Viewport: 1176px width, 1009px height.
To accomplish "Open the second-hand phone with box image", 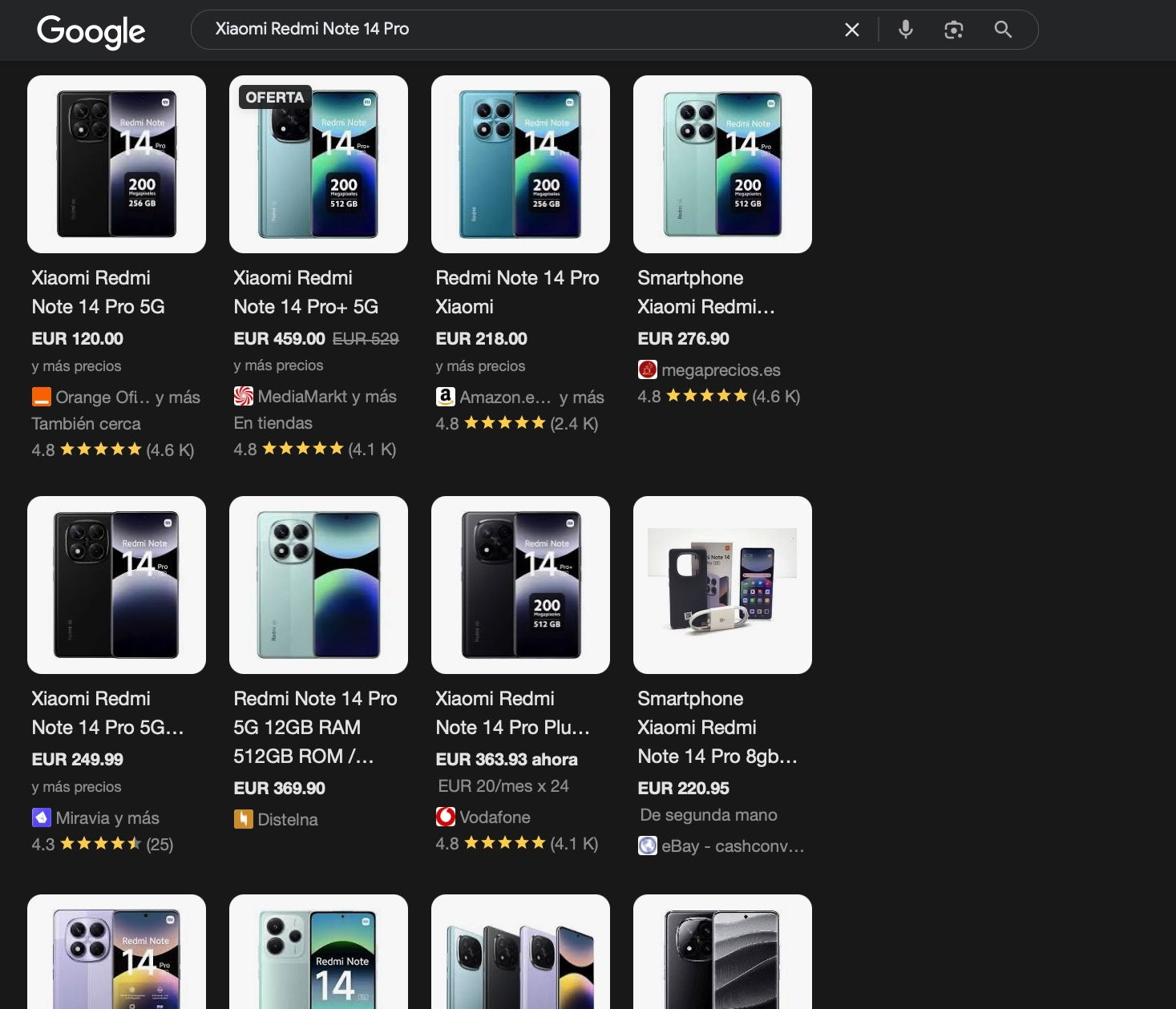I will point(722,585).
